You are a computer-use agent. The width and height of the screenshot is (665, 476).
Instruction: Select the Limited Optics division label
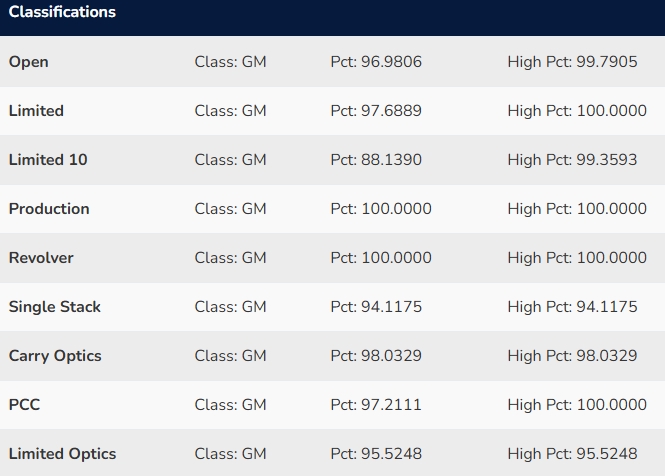62,454
